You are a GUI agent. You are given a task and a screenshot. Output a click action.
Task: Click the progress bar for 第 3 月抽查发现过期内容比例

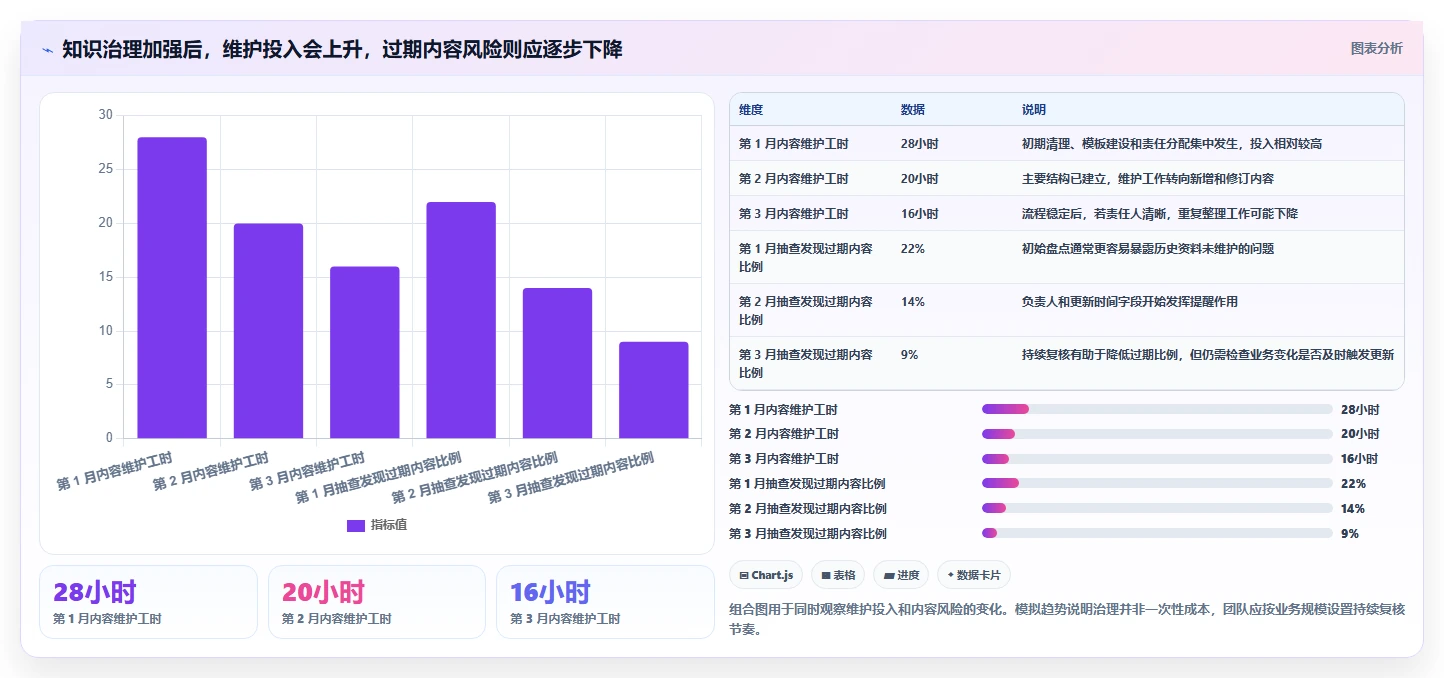[1157, 533]
